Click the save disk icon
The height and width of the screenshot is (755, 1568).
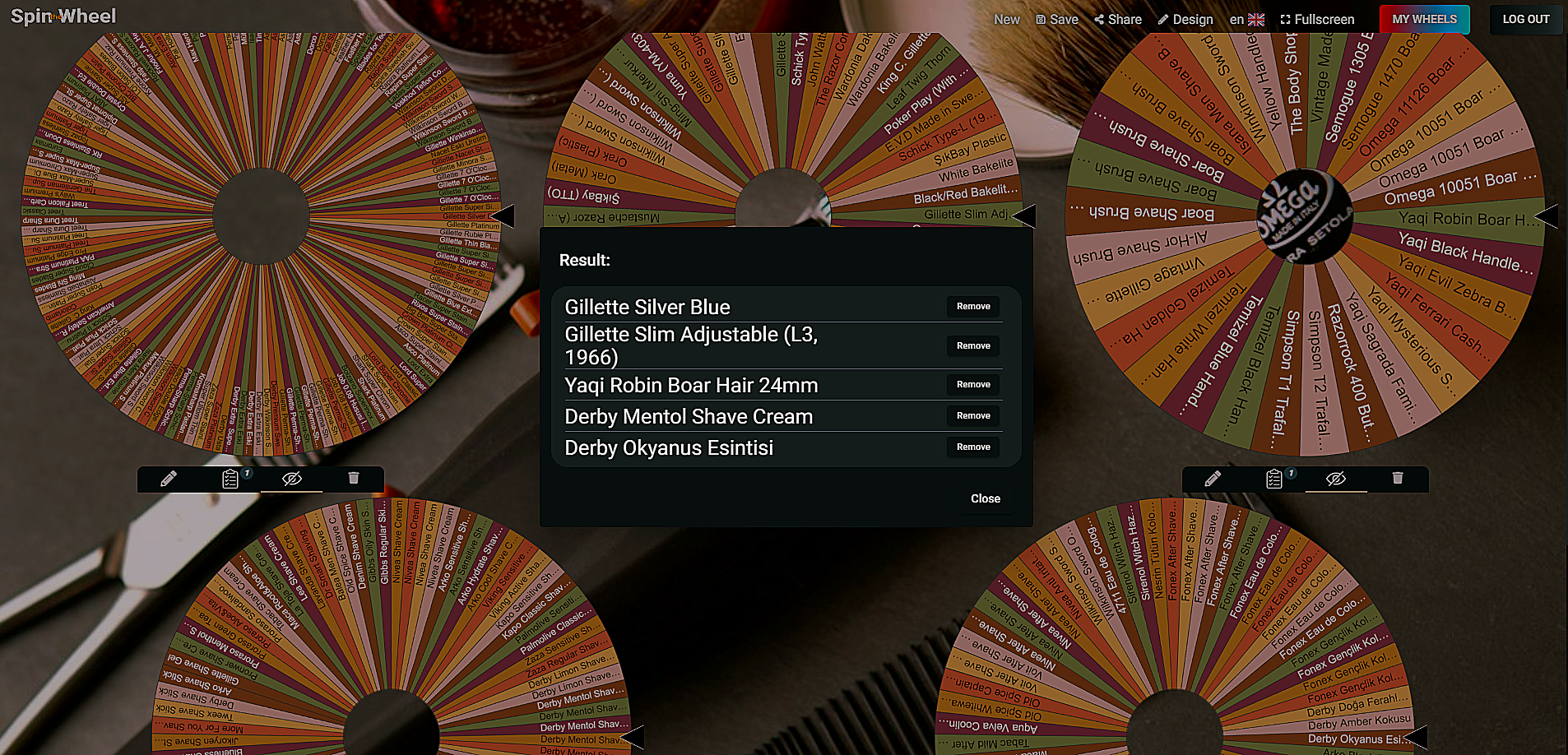coord(1041,19)
